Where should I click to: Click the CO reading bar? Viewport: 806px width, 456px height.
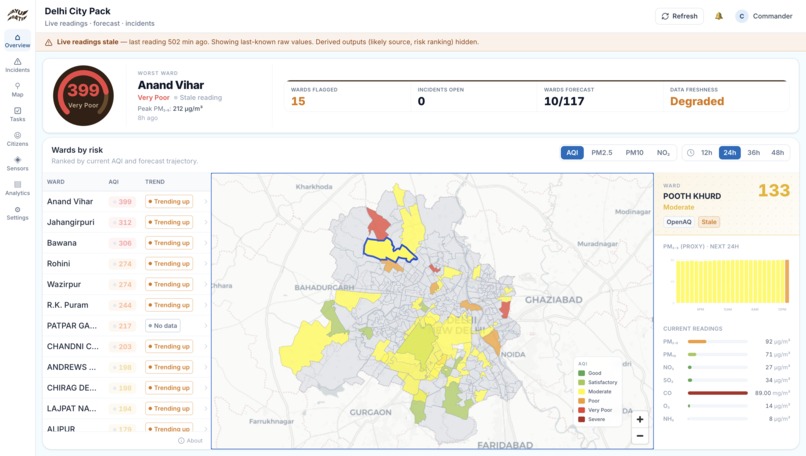(x=718, y=393)
